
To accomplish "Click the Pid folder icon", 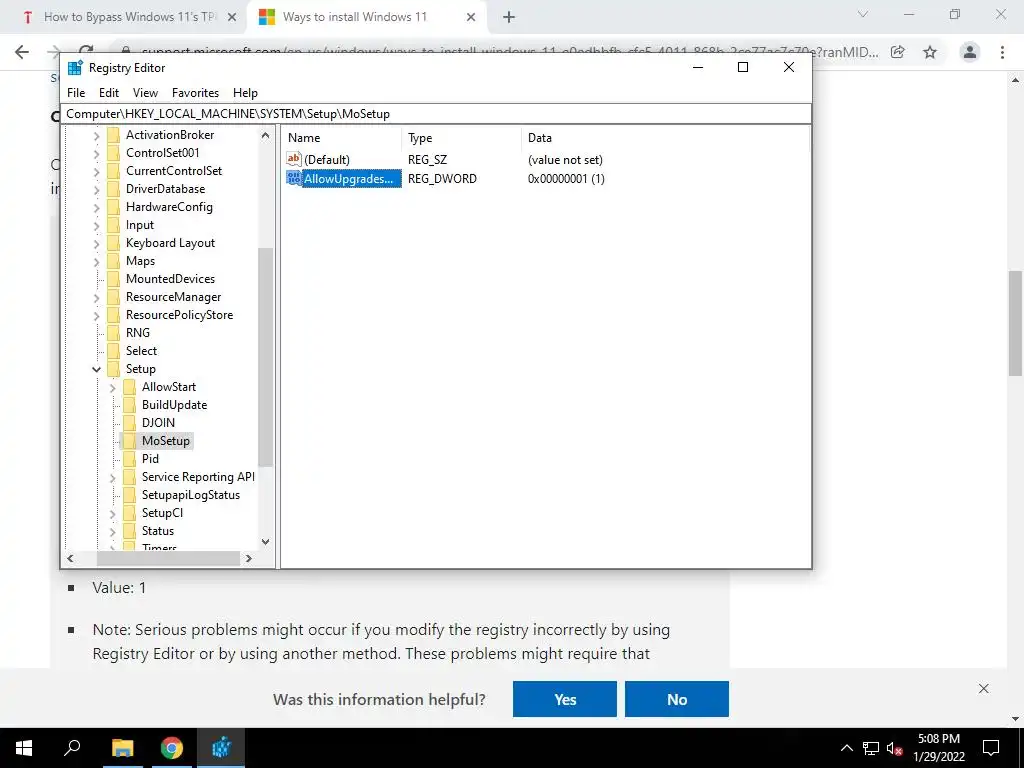I will (130, 458).
